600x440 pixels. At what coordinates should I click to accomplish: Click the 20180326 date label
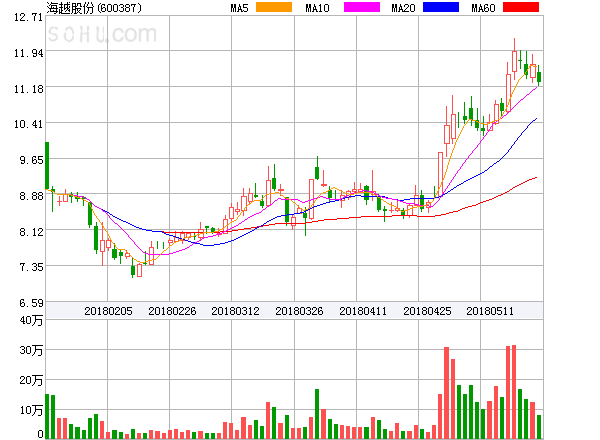[x=299, y=311]
